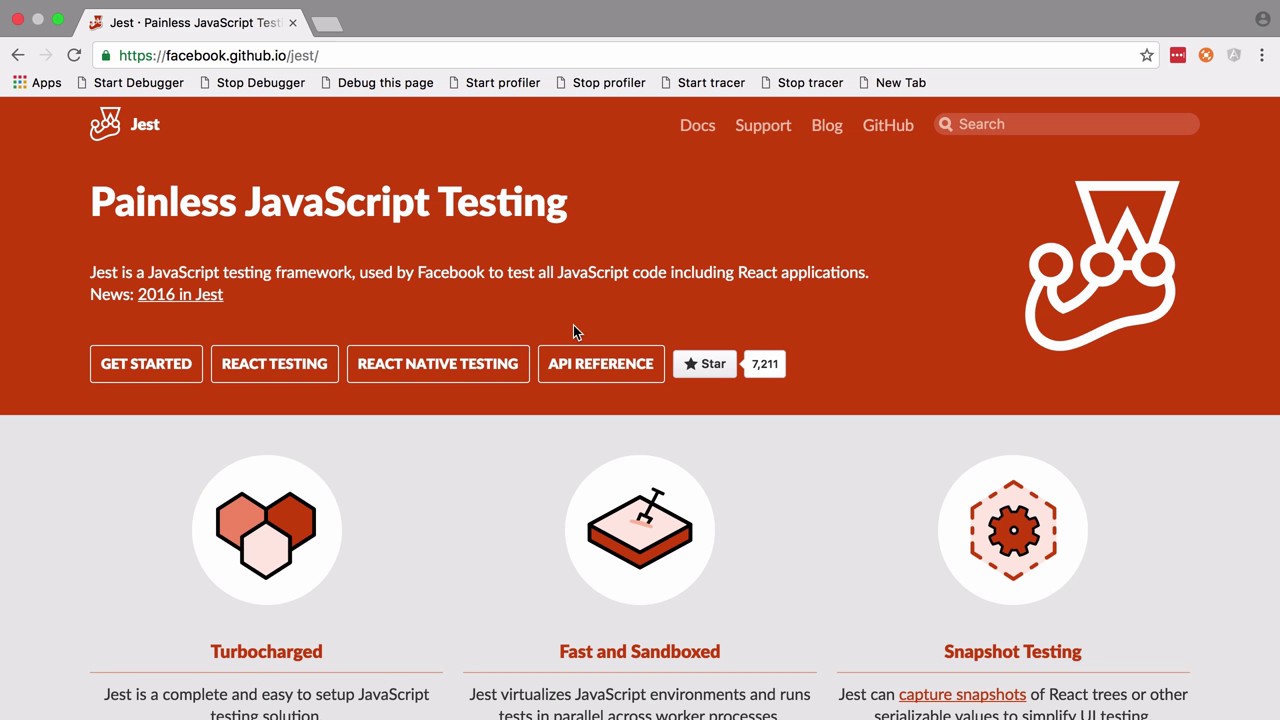This screenshot has height=720, width=1280.
Task: Click the GET STARTED button
Action: 146,364
